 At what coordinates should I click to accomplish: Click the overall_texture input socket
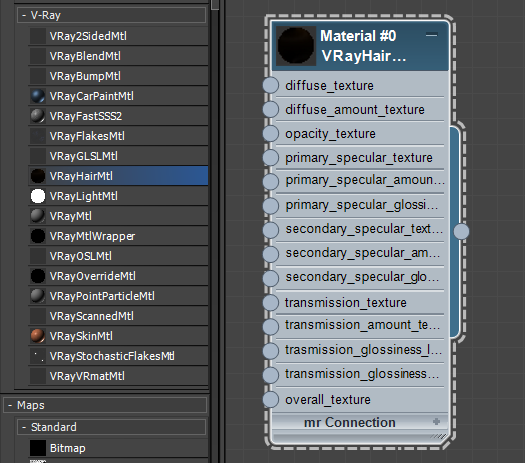tap(271, 399)
